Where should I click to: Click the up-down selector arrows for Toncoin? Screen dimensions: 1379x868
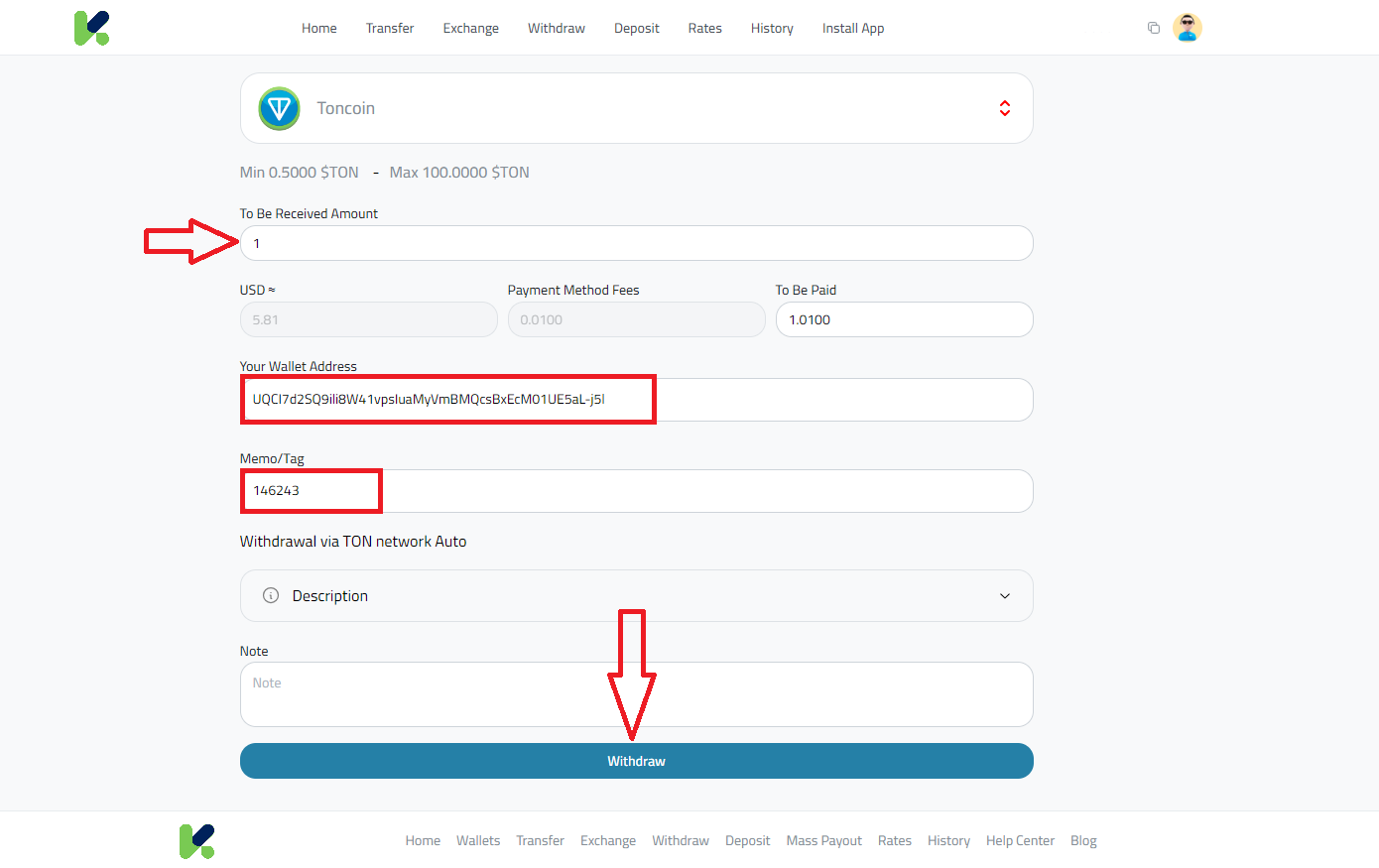tap(1004, 108)
